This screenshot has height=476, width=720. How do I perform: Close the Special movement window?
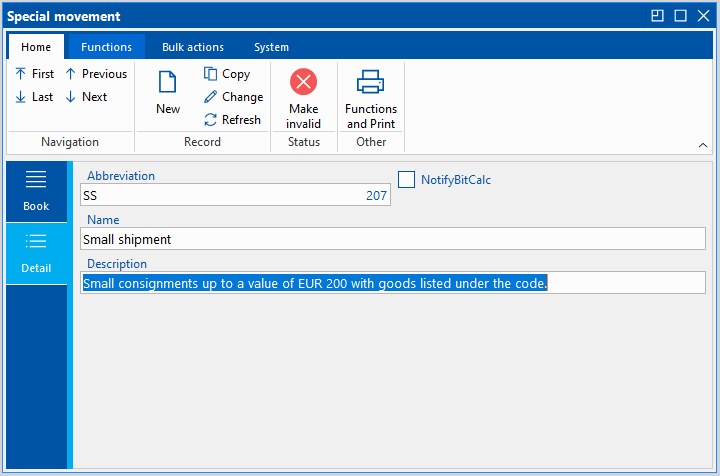(703, 16)
